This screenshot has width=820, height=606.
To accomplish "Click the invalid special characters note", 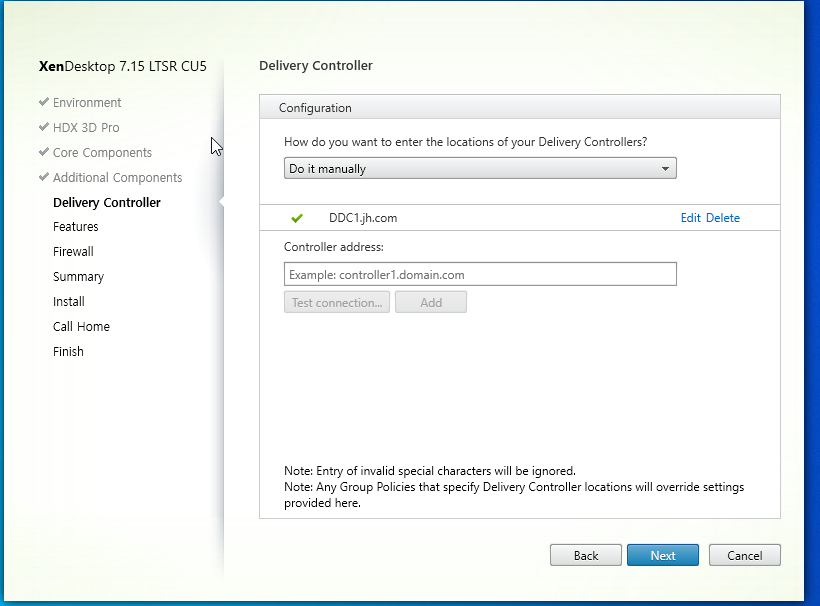I will point(430,471).
